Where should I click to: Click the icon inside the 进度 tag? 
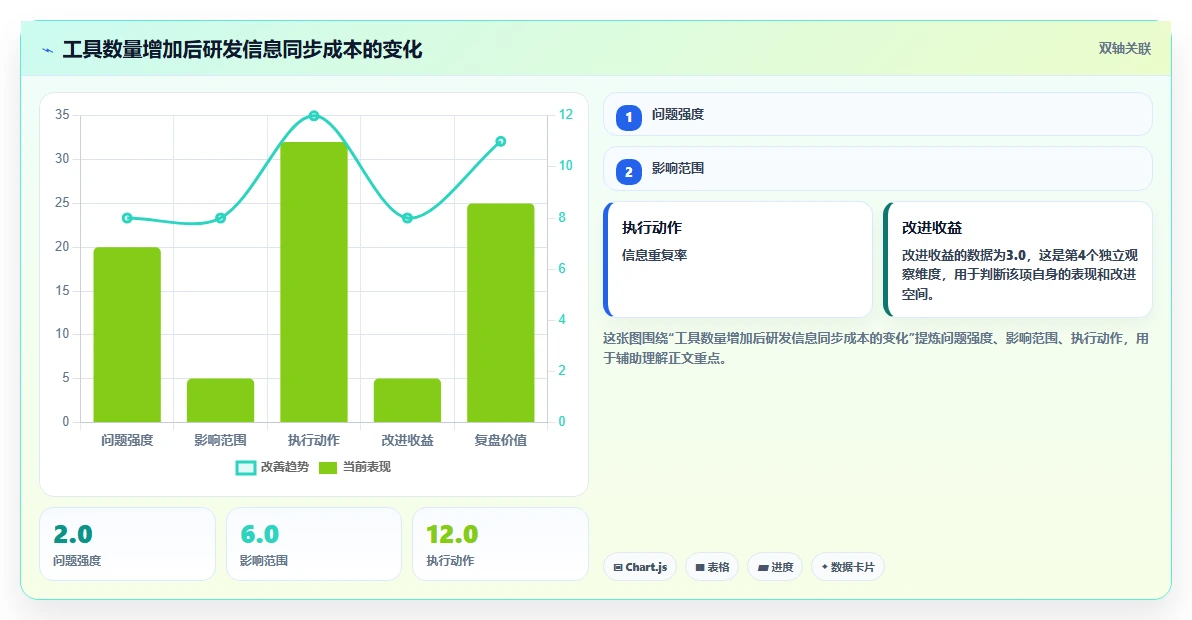point(762,568)
